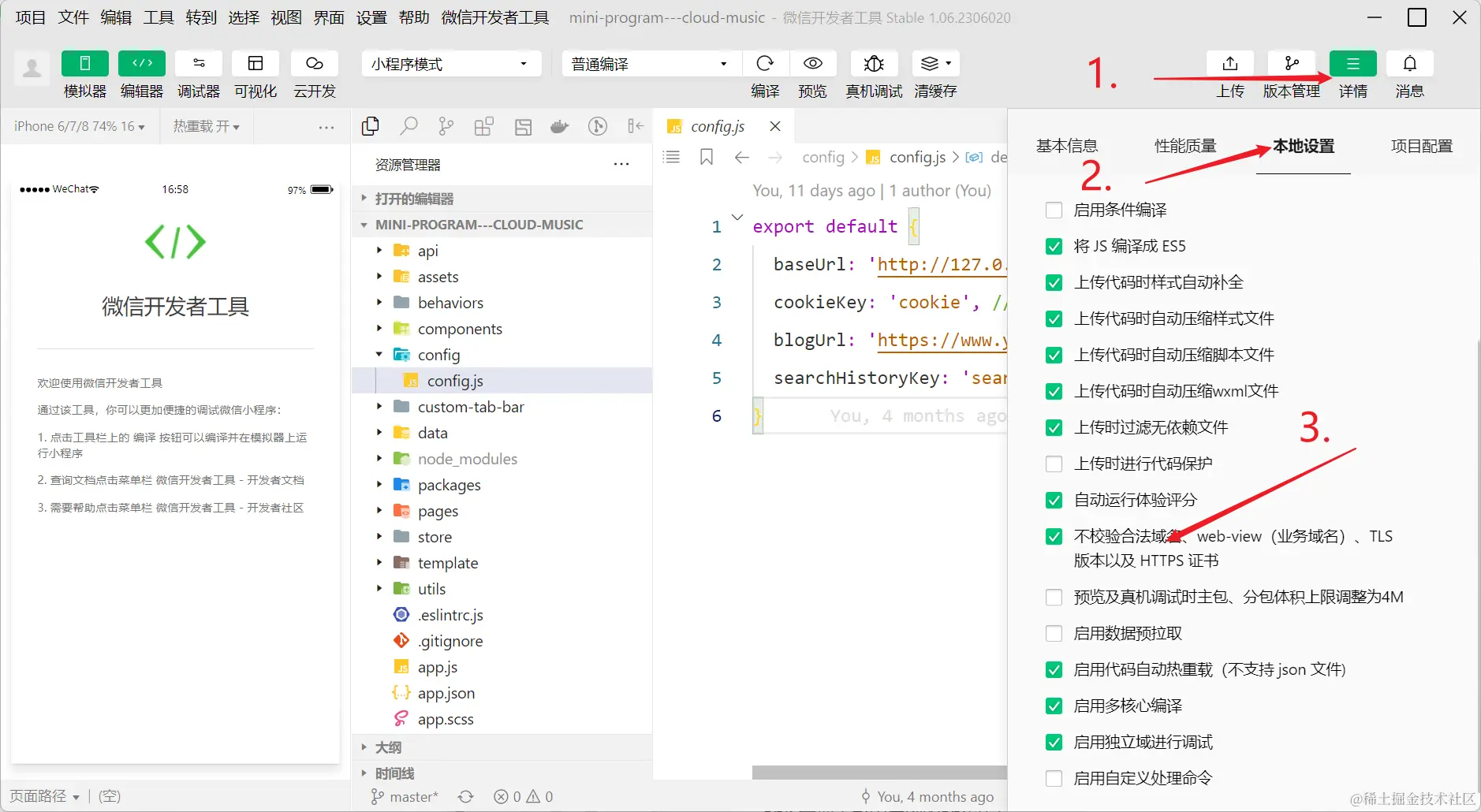Enable 启用数据预拉取 checkbox
This screenshot has width=1481, height=812.
click(x=1054, y=633)
